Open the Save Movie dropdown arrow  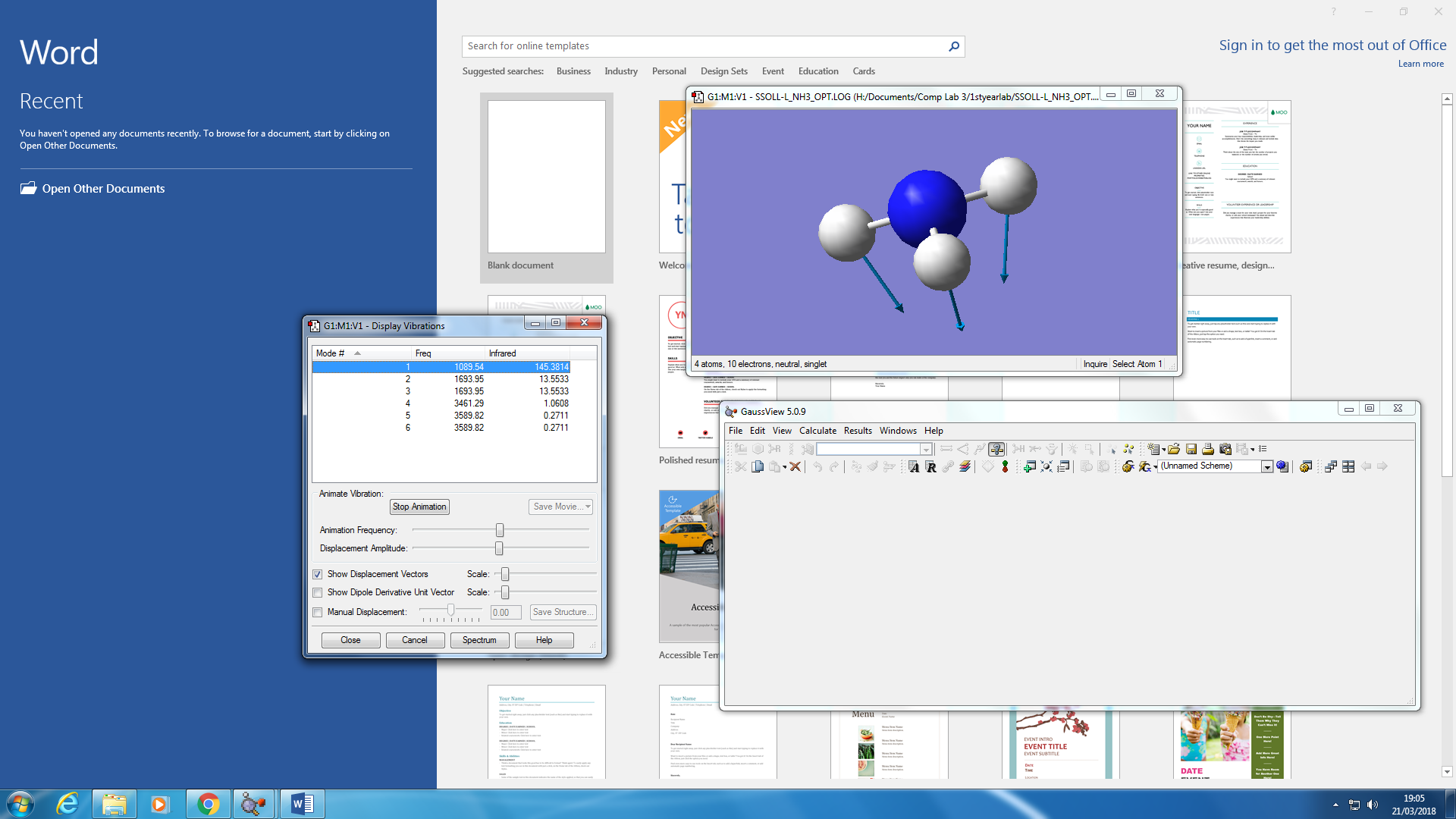click(588, 507)
